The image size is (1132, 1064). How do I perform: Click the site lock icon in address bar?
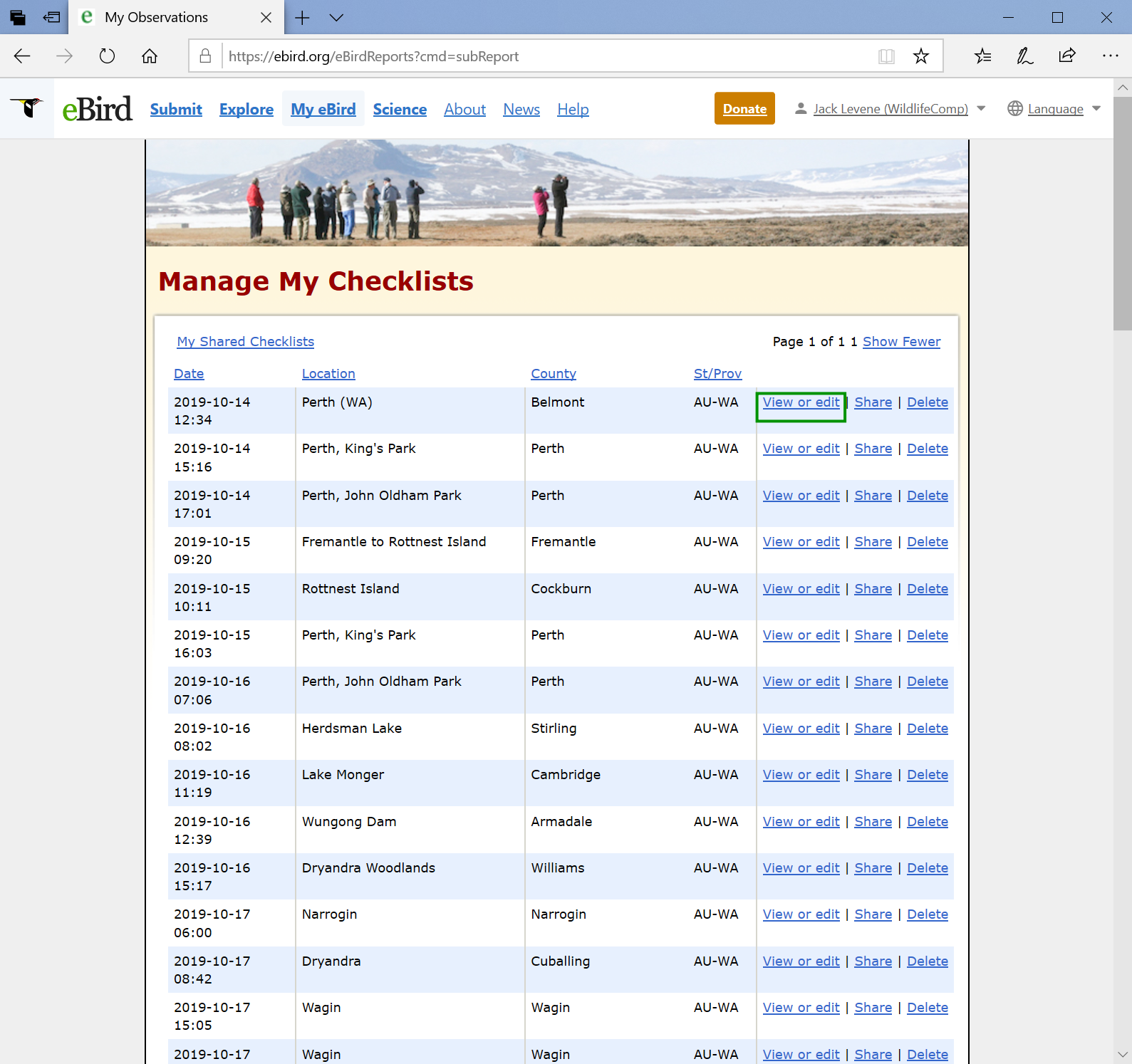pyautogui.click(x=205, y=56)
